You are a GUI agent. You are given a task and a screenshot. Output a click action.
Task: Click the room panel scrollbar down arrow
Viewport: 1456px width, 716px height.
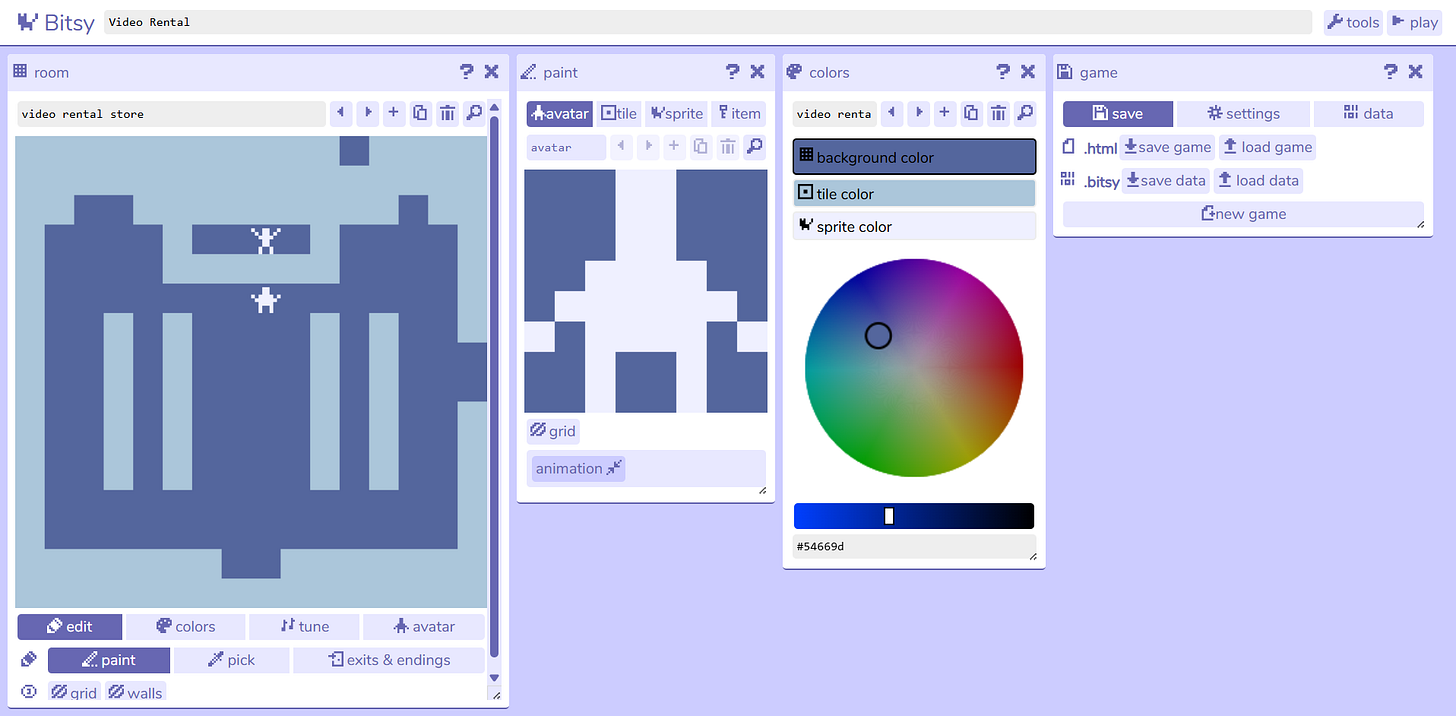(494, 677)
